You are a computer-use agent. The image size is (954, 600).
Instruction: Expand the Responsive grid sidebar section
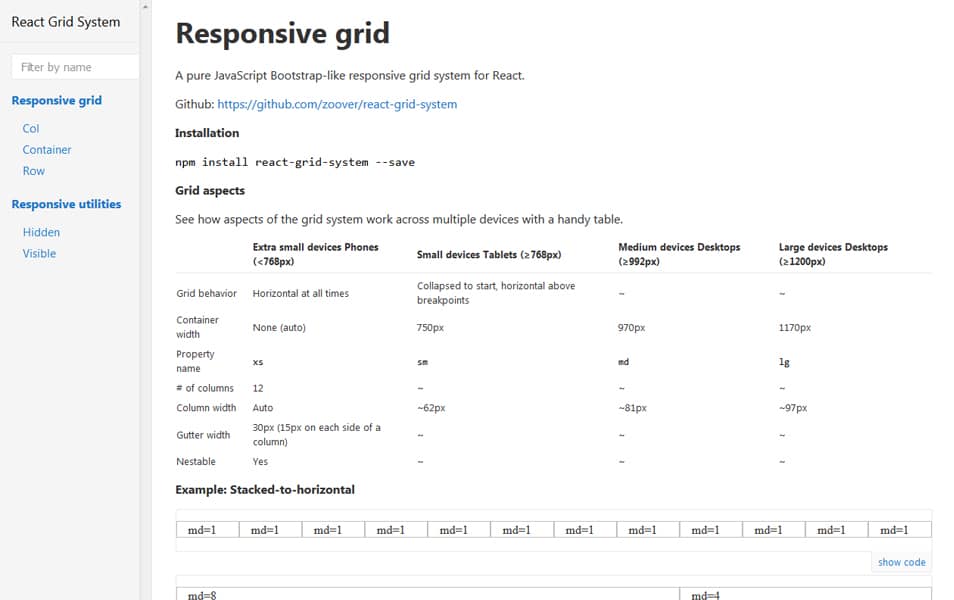(x=56, y=100)
